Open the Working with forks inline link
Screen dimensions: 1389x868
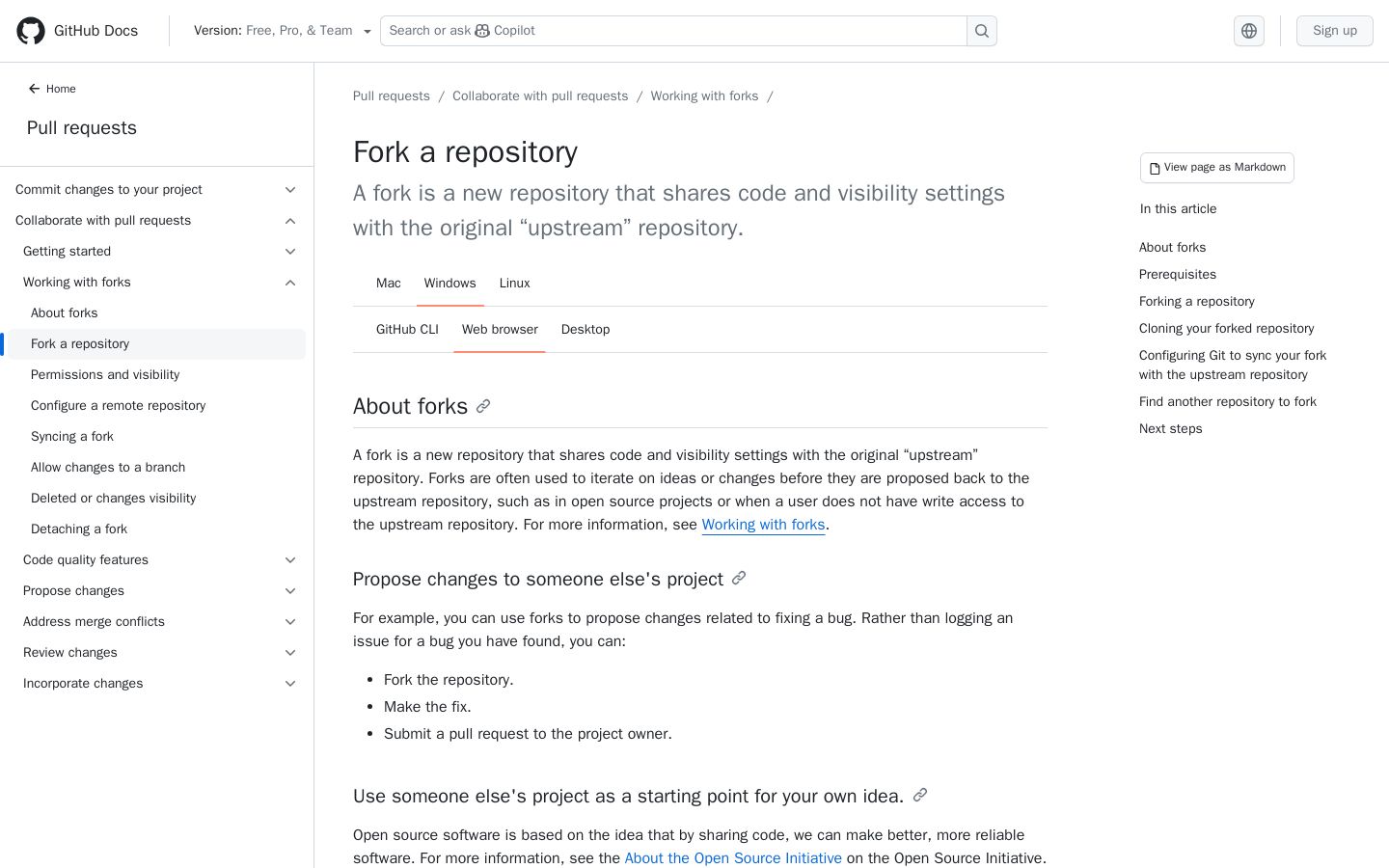[763, 525]
